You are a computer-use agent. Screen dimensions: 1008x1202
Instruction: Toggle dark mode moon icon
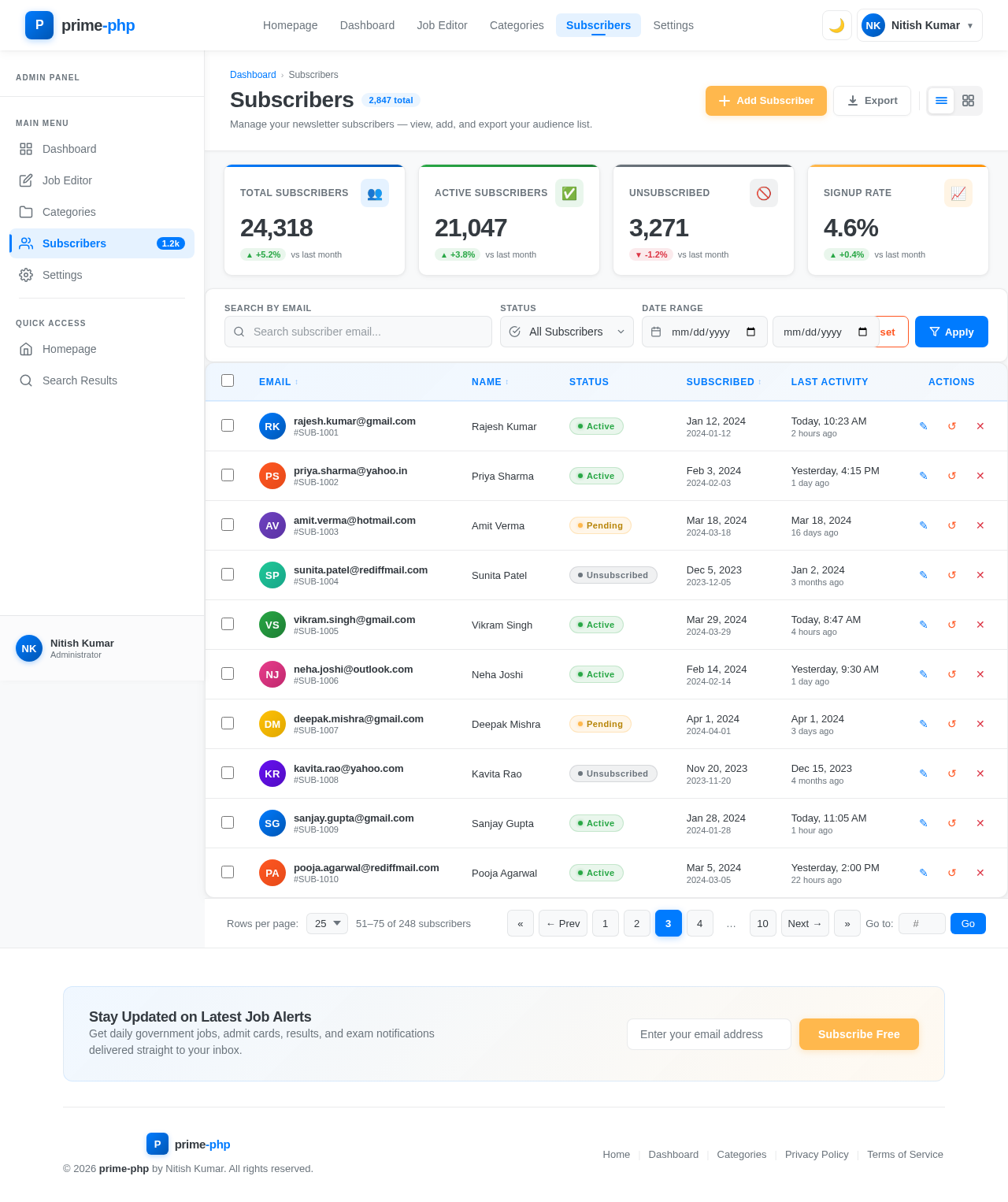pos(836,25)
